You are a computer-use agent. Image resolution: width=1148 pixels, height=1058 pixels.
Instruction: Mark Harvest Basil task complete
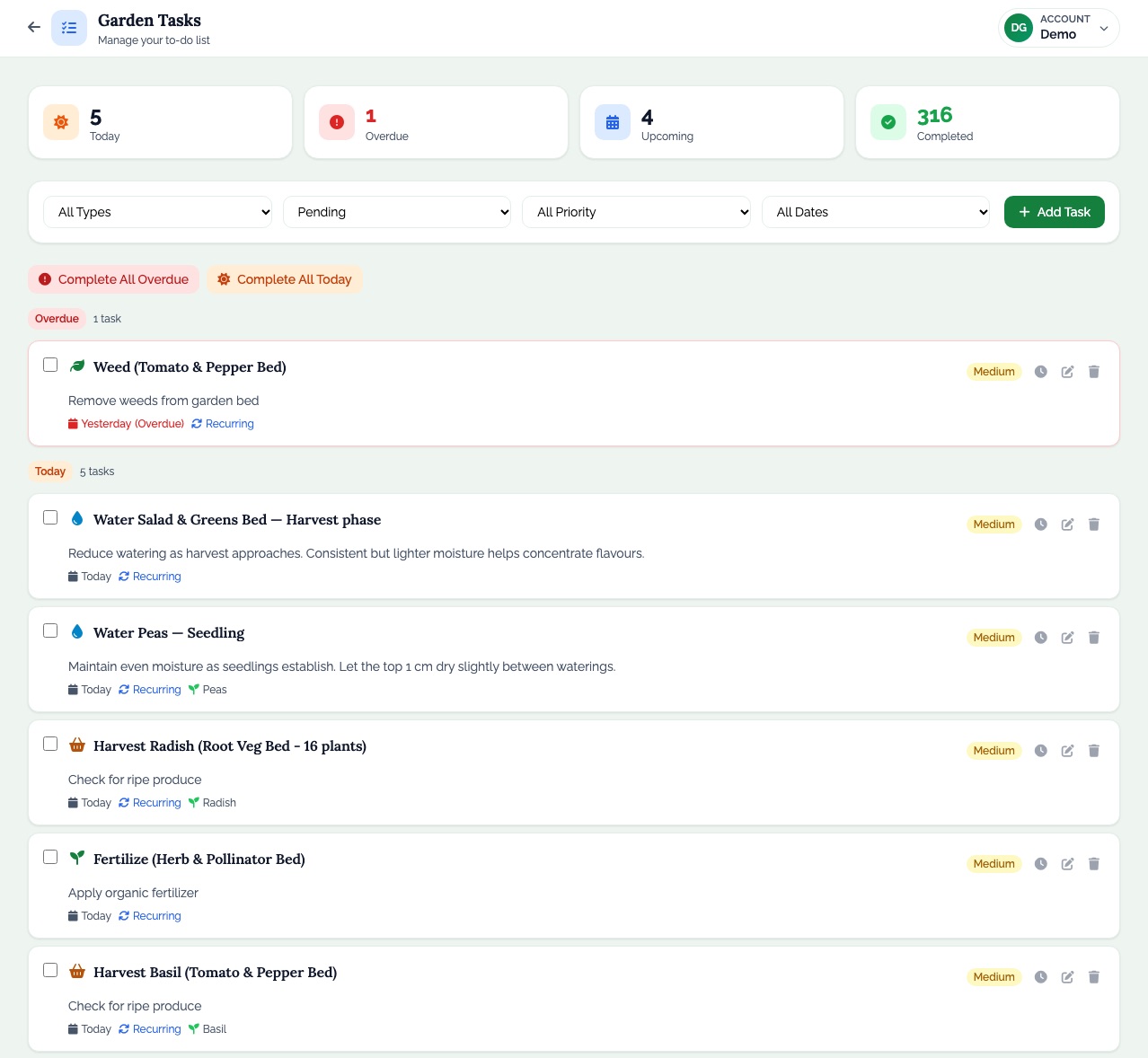[x=50, y=970]
